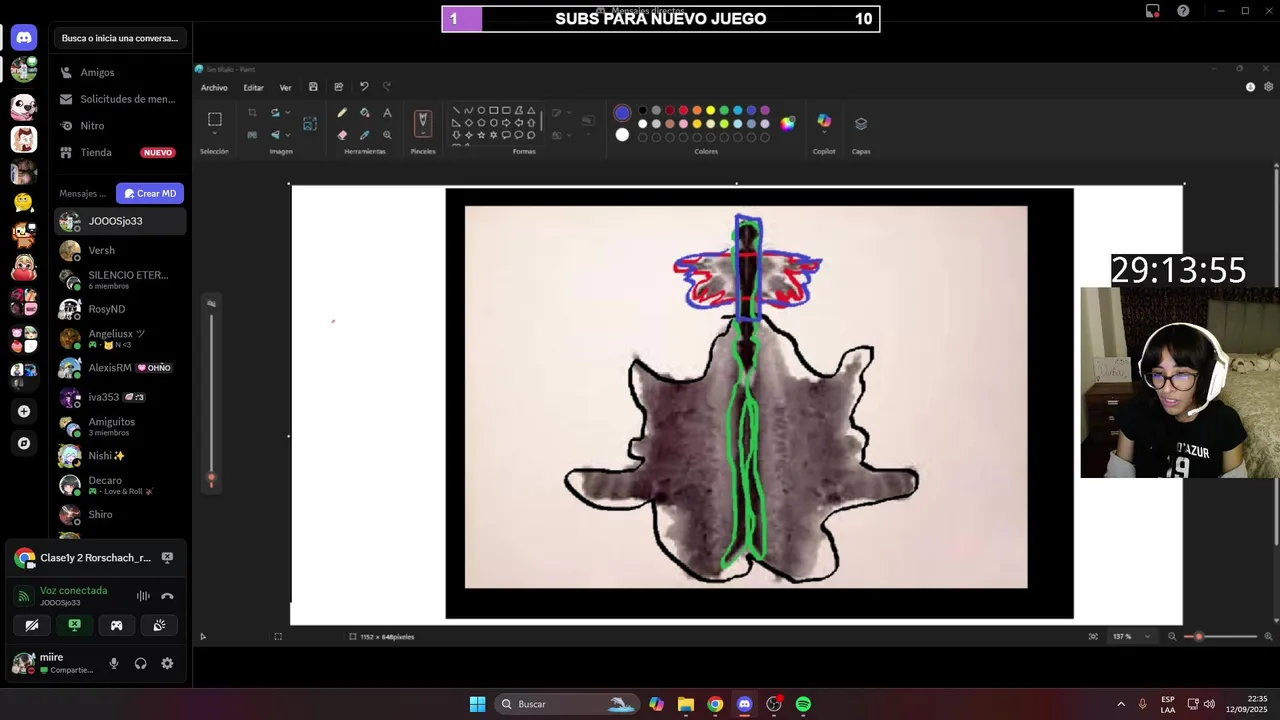Select the yellow color swatch in top row
Image resolution: width=1280 pixels, height=720 pixels.
[711, 111]
